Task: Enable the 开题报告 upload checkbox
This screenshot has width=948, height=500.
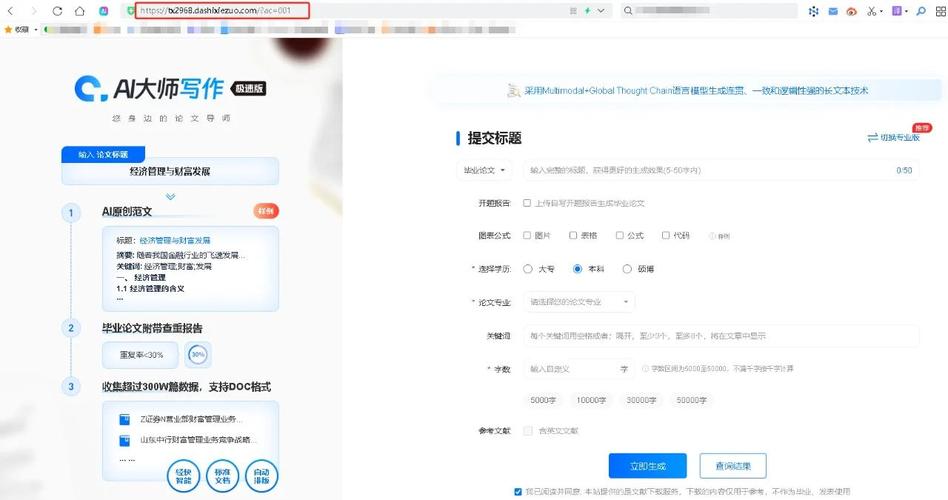Action: click(527, 203)
